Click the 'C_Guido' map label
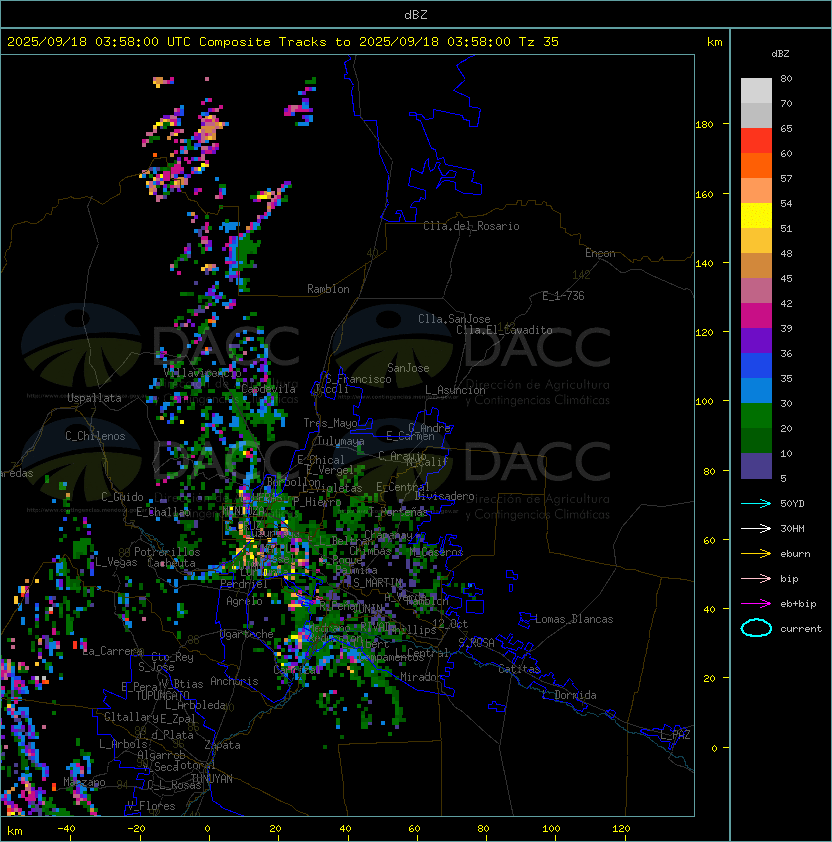This screenshot has width=832, height=842. click(x=122, y=497)
